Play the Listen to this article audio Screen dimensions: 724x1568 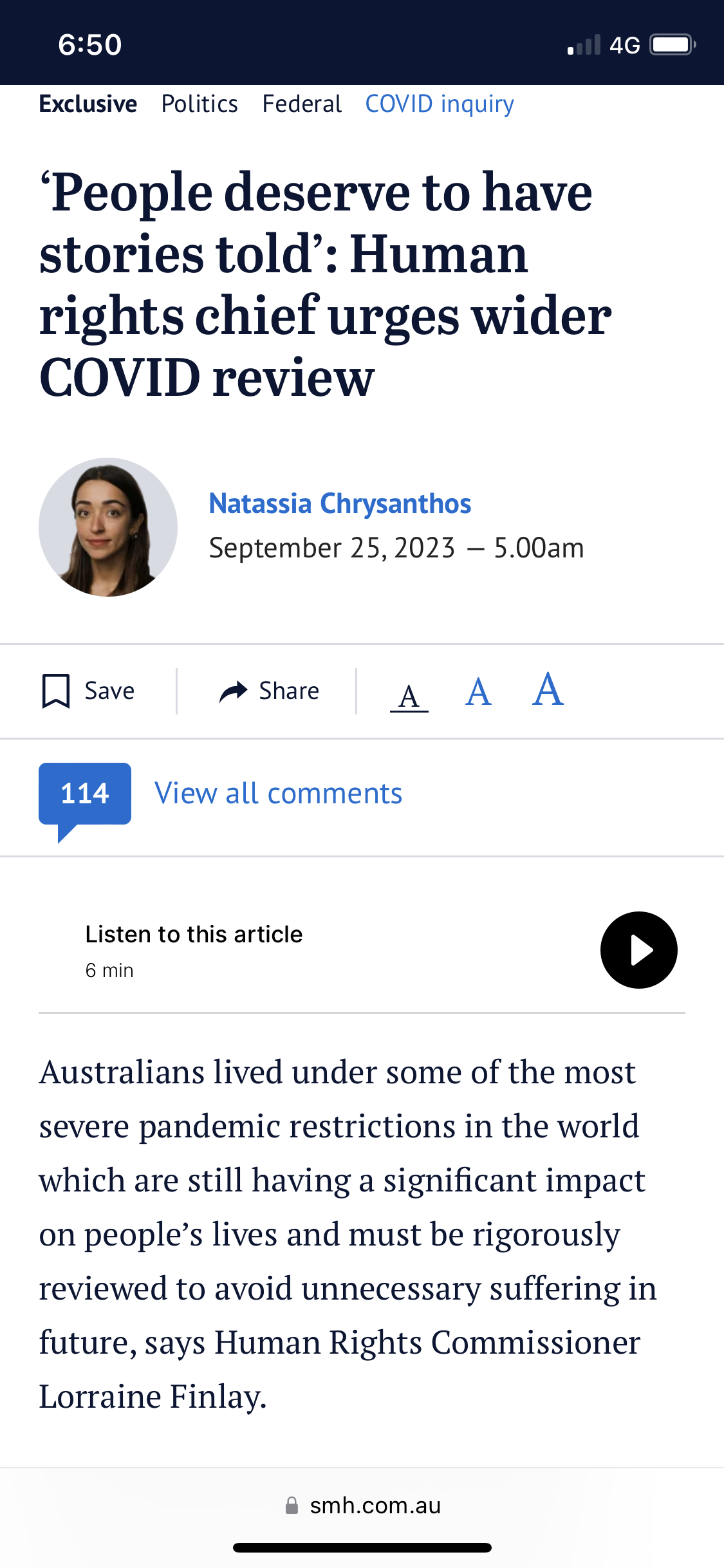click(x=638, y=949)
